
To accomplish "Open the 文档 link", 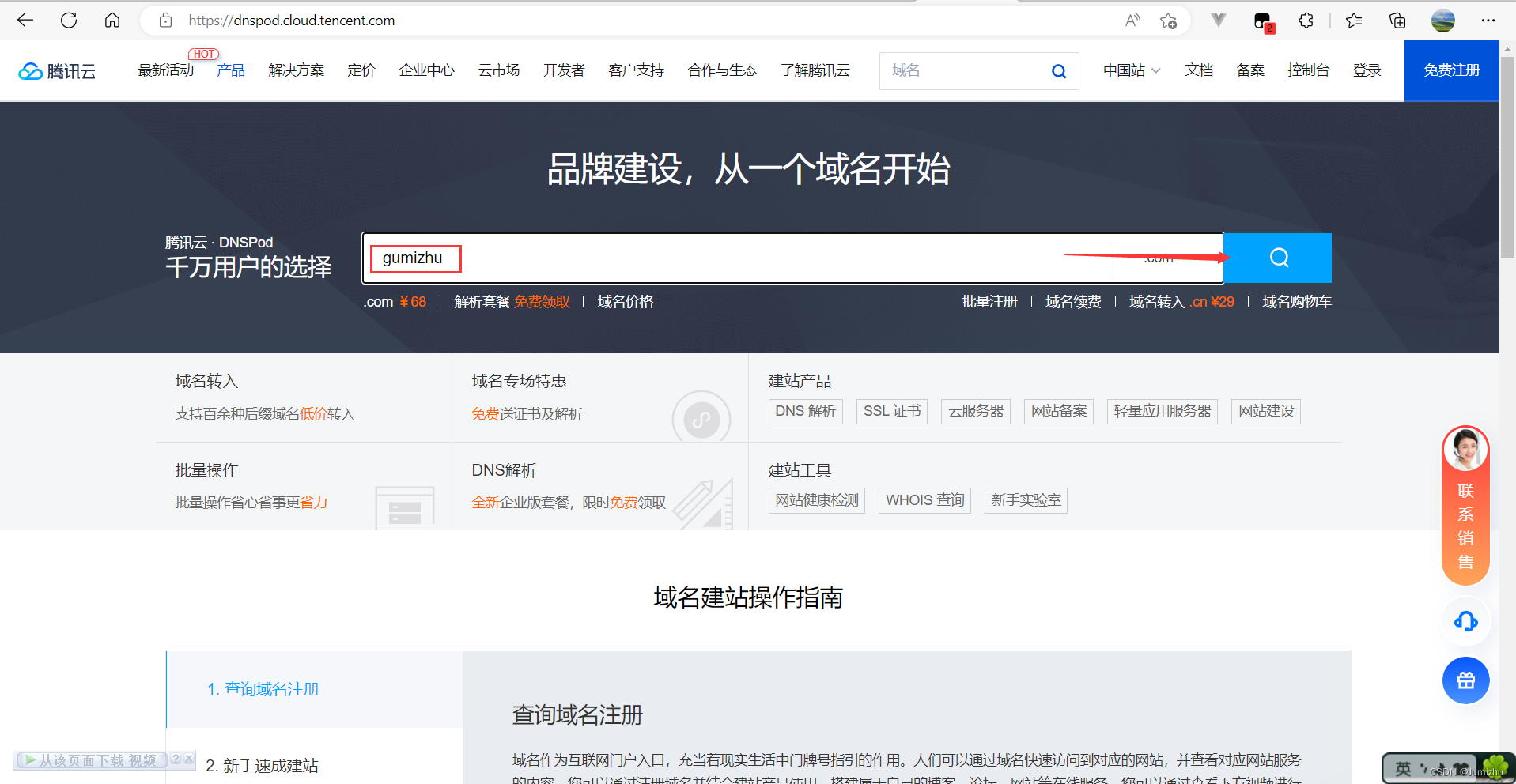I will tap(1199, 70).
